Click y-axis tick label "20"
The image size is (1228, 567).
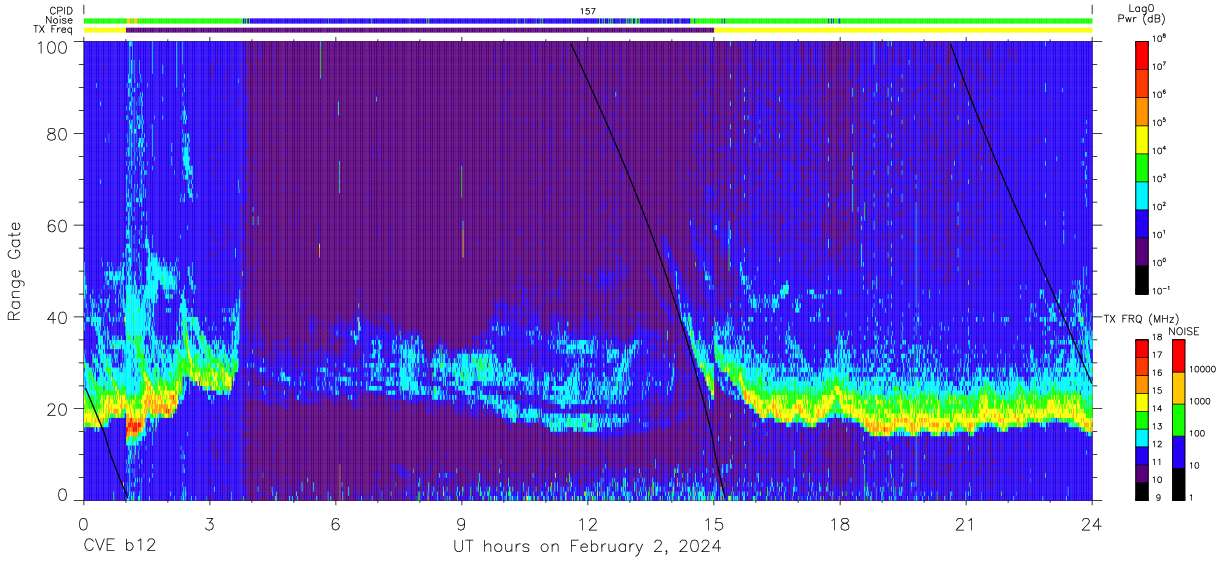pyautogui.click(x=58, y=409)
